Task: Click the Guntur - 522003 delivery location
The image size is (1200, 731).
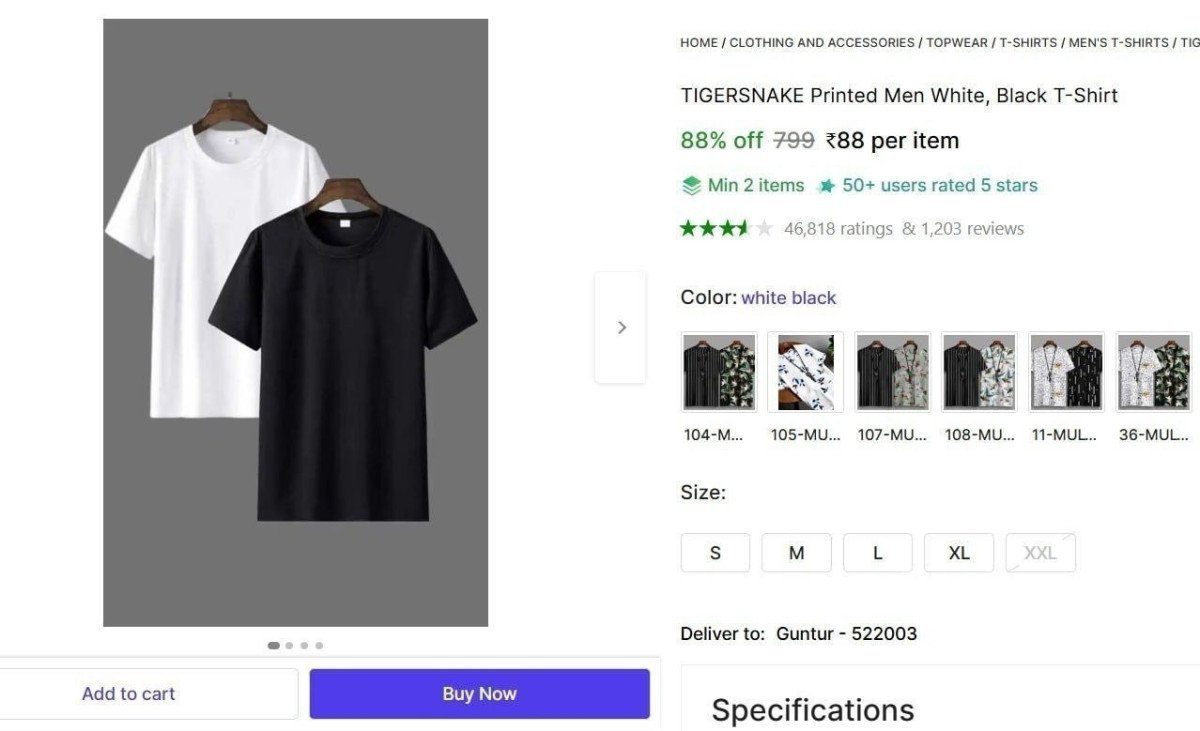Action: [846, 633]
